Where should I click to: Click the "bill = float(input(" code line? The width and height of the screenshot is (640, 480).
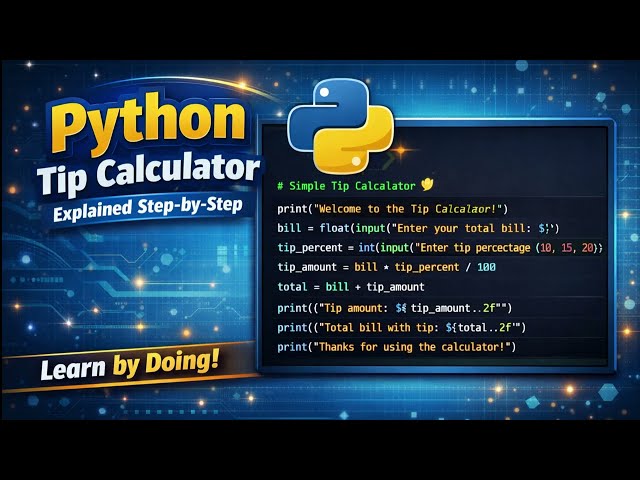pos(418,228)
